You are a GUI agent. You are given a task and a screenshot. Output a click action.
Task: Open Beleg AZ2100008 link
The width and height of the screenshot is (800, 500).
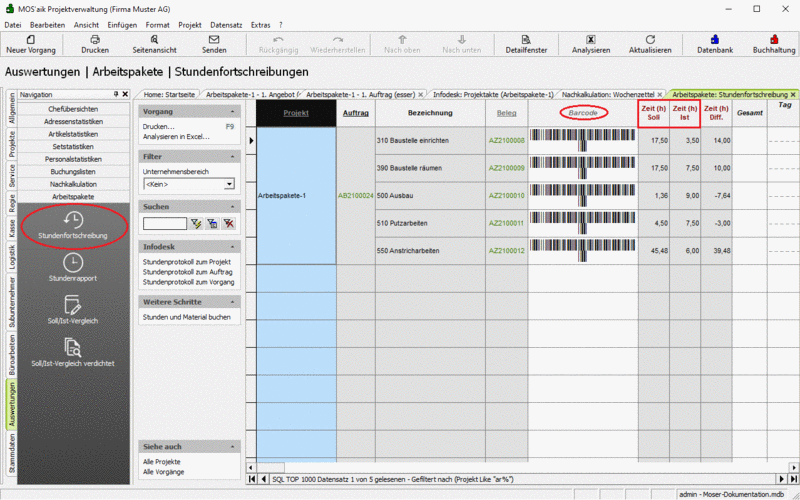click(506, 140)
